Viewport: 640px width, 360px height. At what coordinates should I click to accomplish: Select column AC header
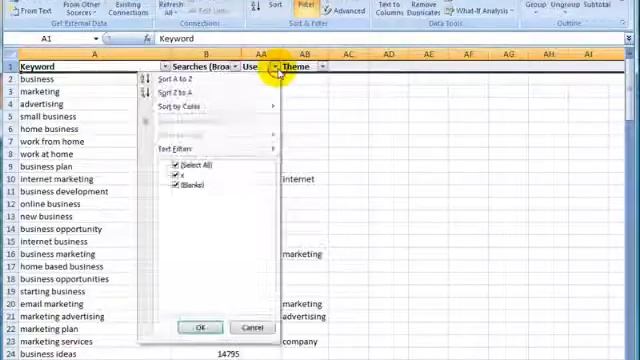click(348, 54)
